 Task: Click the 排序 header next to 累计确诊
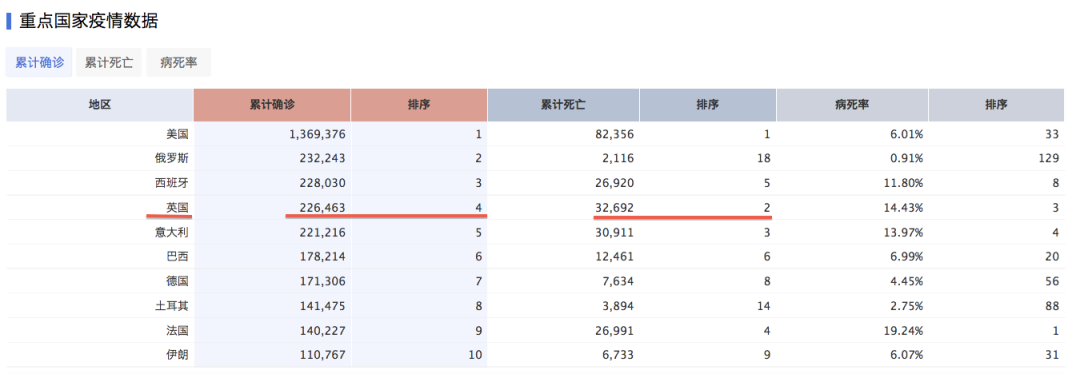tap(419, 105)
